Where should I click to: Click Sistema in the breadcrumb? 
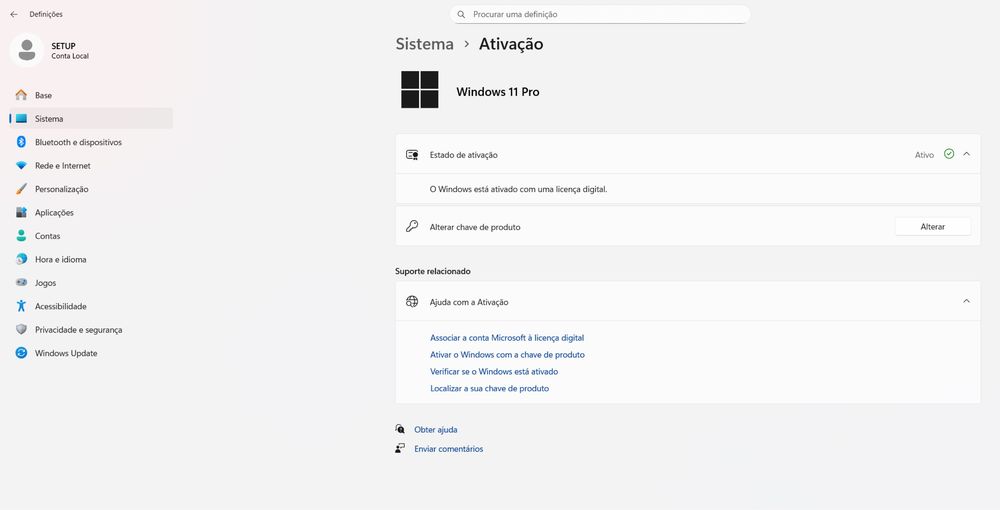[424, 44]
